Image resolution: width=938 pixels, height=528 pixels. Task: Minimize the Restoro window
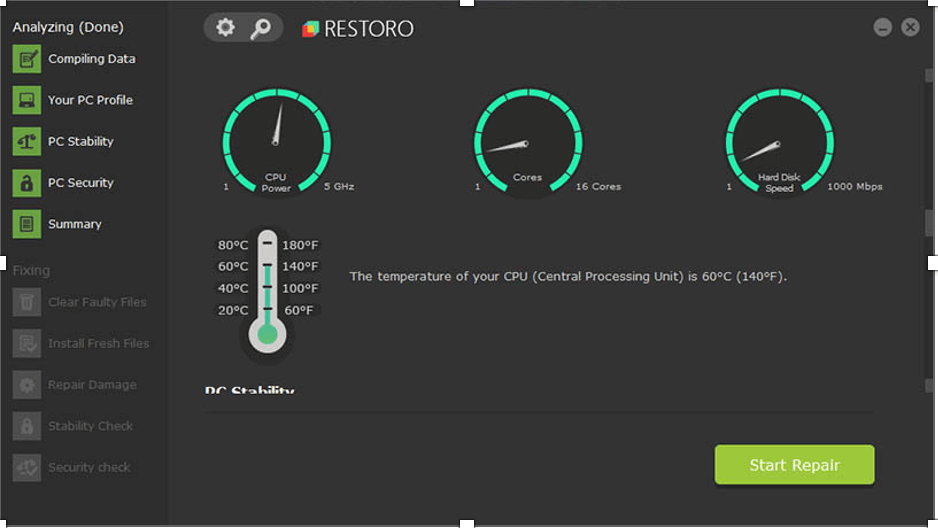[882, 28]
